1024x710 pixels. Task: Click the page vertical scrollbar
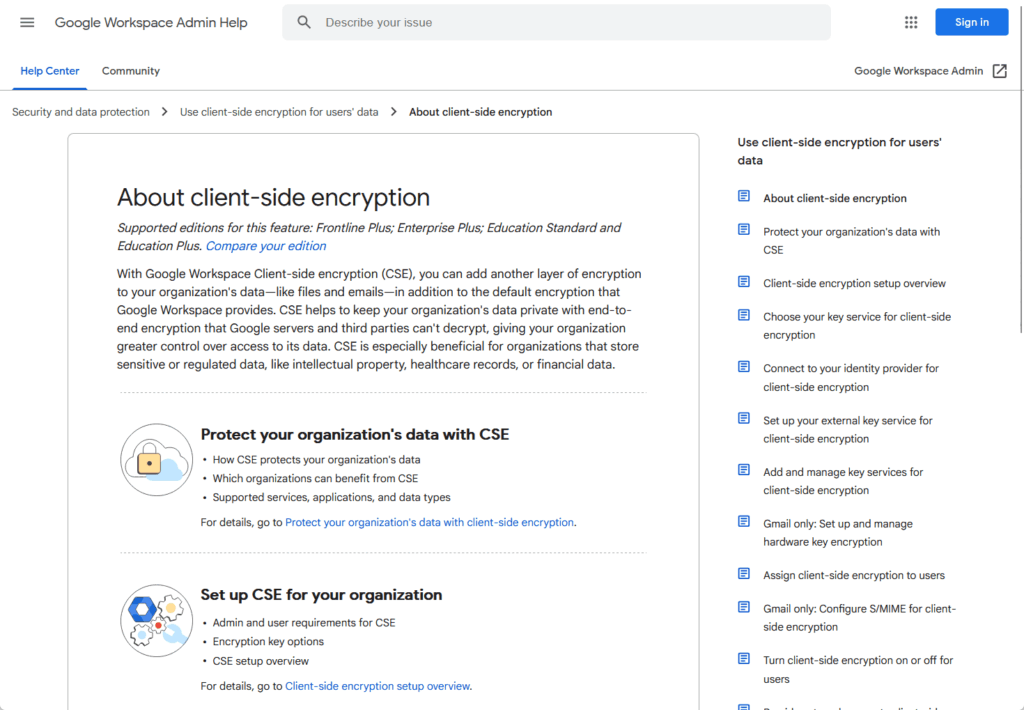(x=1020, y=170)
